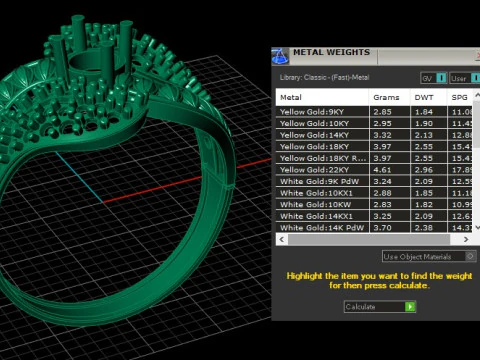Click the 2.85 grams cell
This screenshot has width=480, height=360.
[x=389, y=112]
